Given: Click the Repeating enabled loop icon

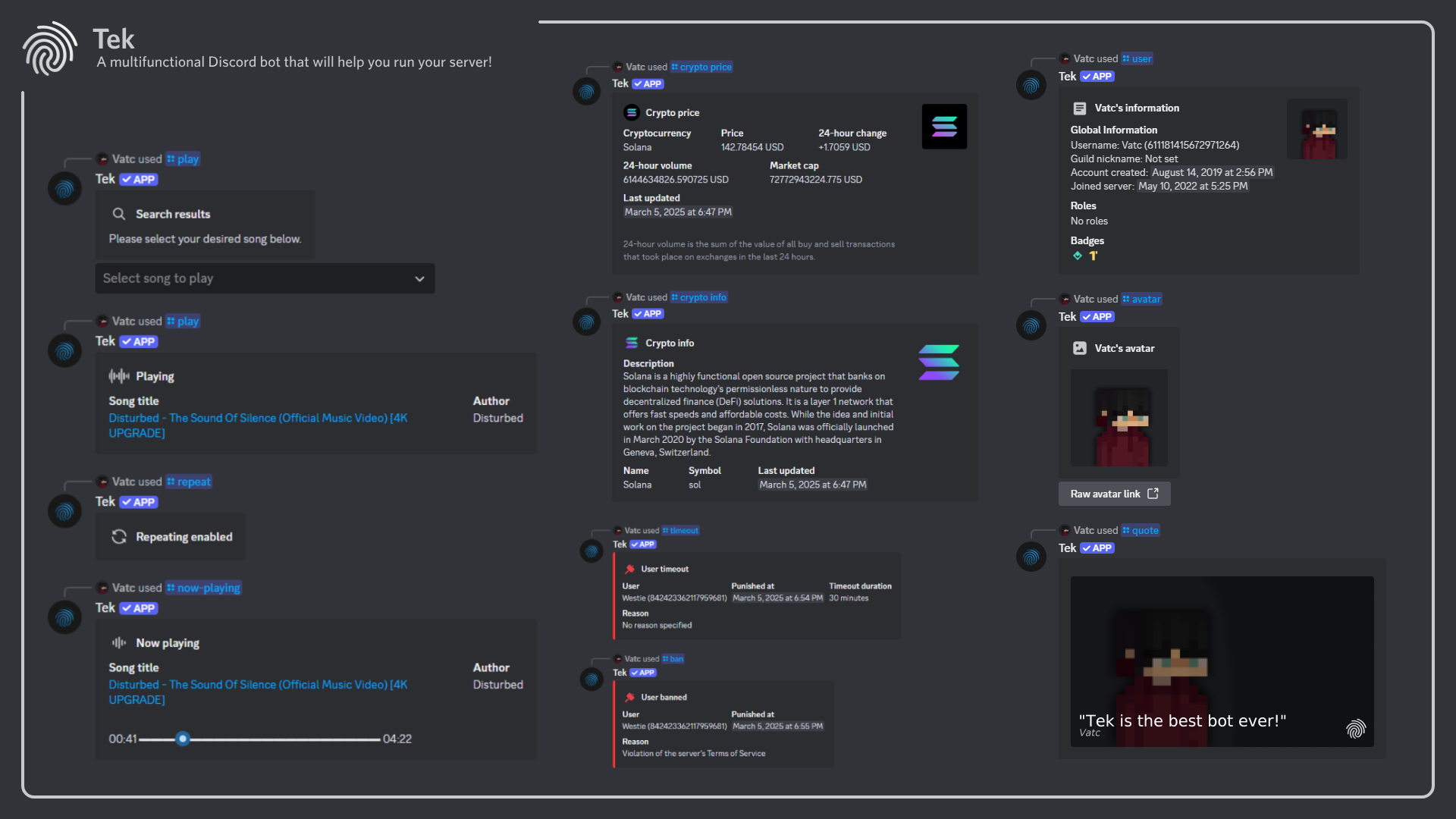Looking at the screenshot, I should click(x=119, y=537).
